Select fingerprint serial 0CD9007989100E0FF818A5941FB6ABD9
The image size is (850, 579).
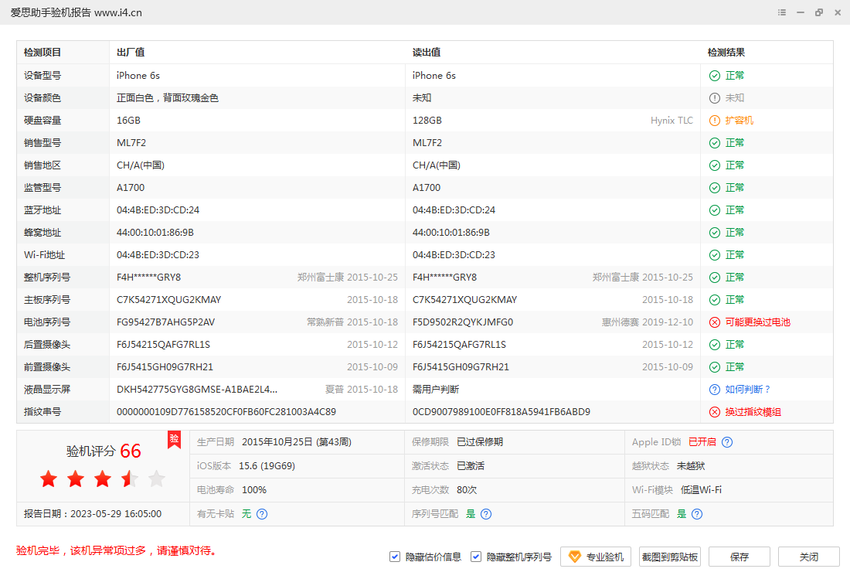pos(501,412)
